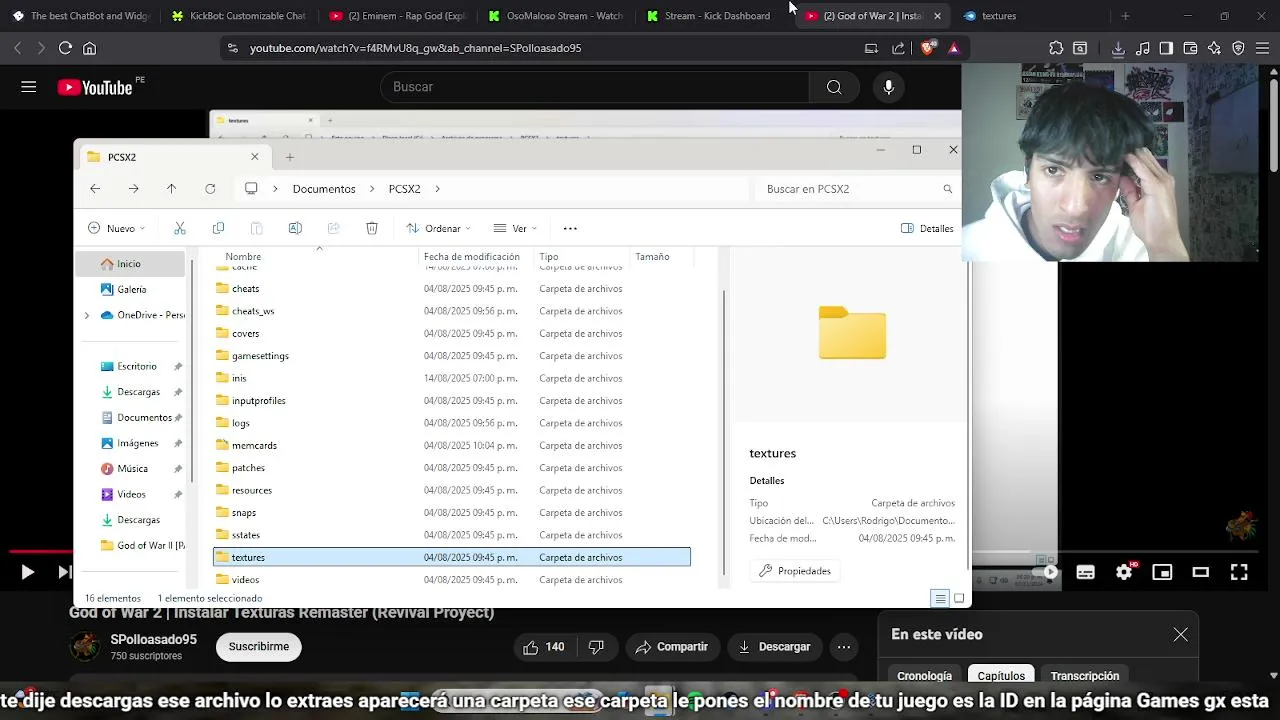The width and height of the screenshot is (1280, 720).
Task: Open a new browser tab
Action: 1125,16
